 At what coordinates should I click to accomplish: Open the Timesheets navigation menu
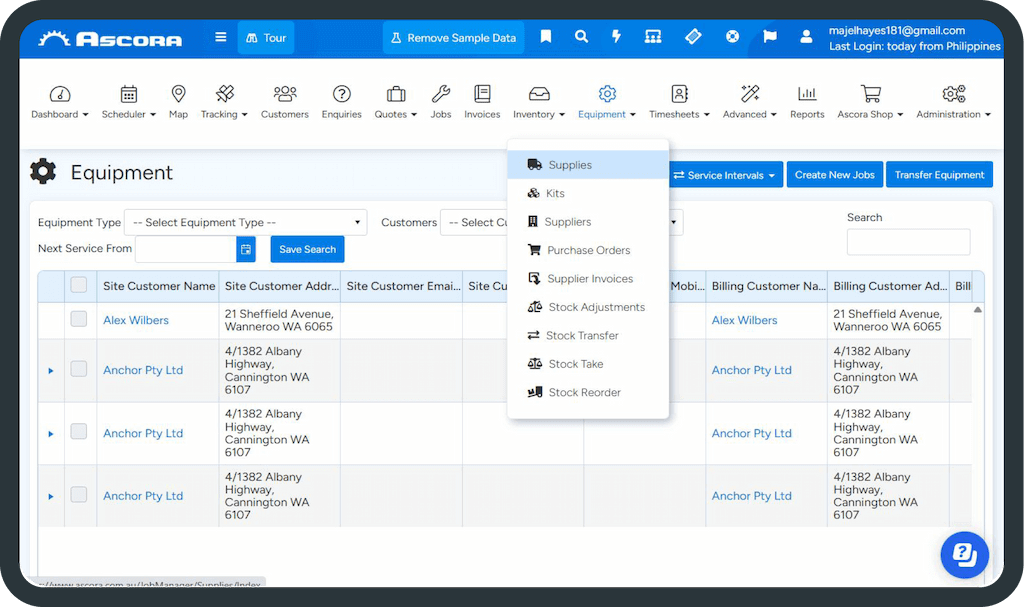click(679, 101)
